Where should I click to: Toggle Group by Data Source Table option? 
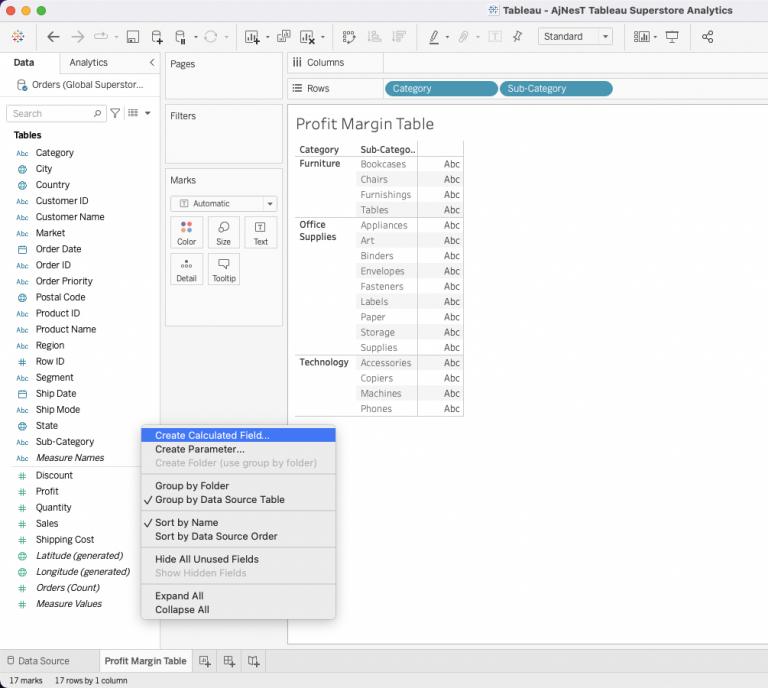click(219, 500)
